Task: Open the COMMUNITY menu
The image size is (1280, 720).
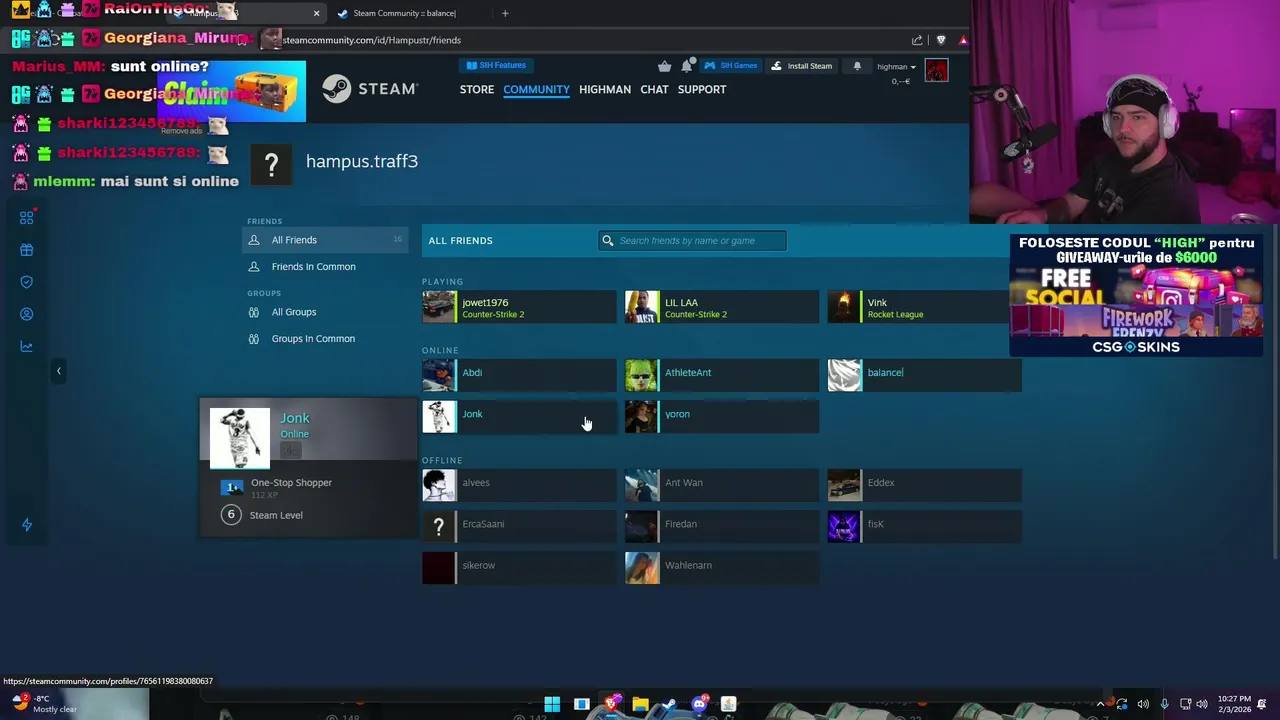Action: tap(536, 89)
